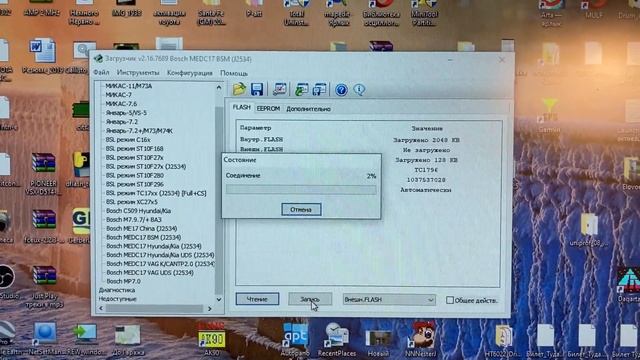Viewport: 640px width, 360px height.
Task: Click the calibration editor toolbar icon
Action: (x=280, y=89)
